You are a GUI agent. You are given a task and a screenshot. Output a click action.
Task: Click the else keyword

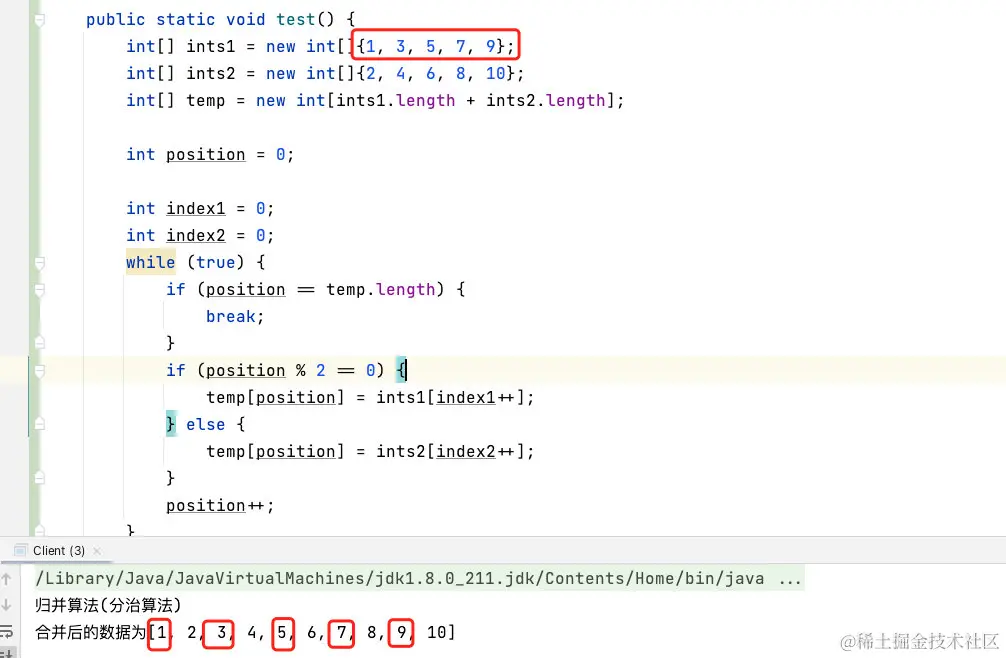pyautogui.click(x=205, y=424)
